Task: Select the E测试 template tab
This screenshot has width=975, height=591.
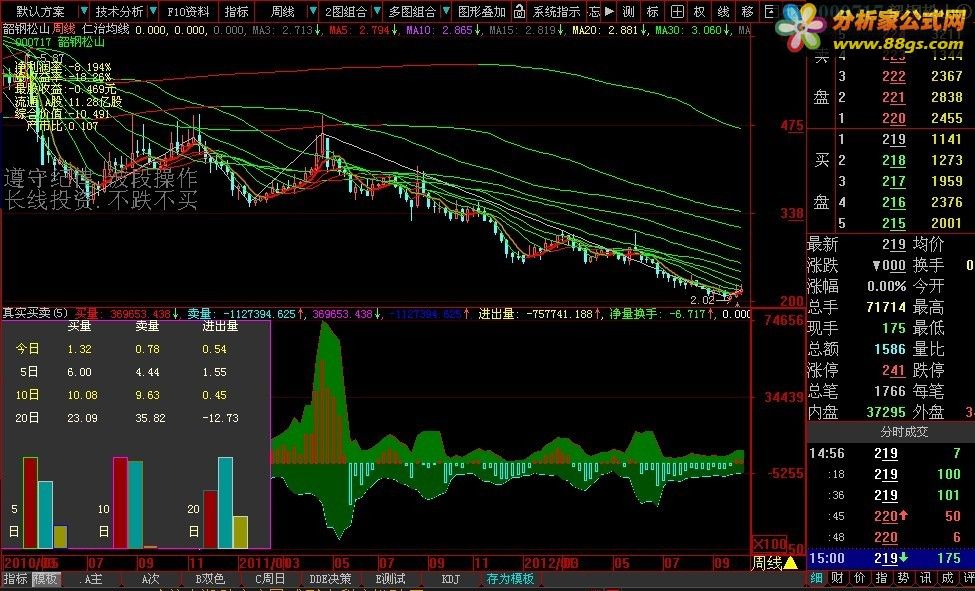Action: pos(390,579)
